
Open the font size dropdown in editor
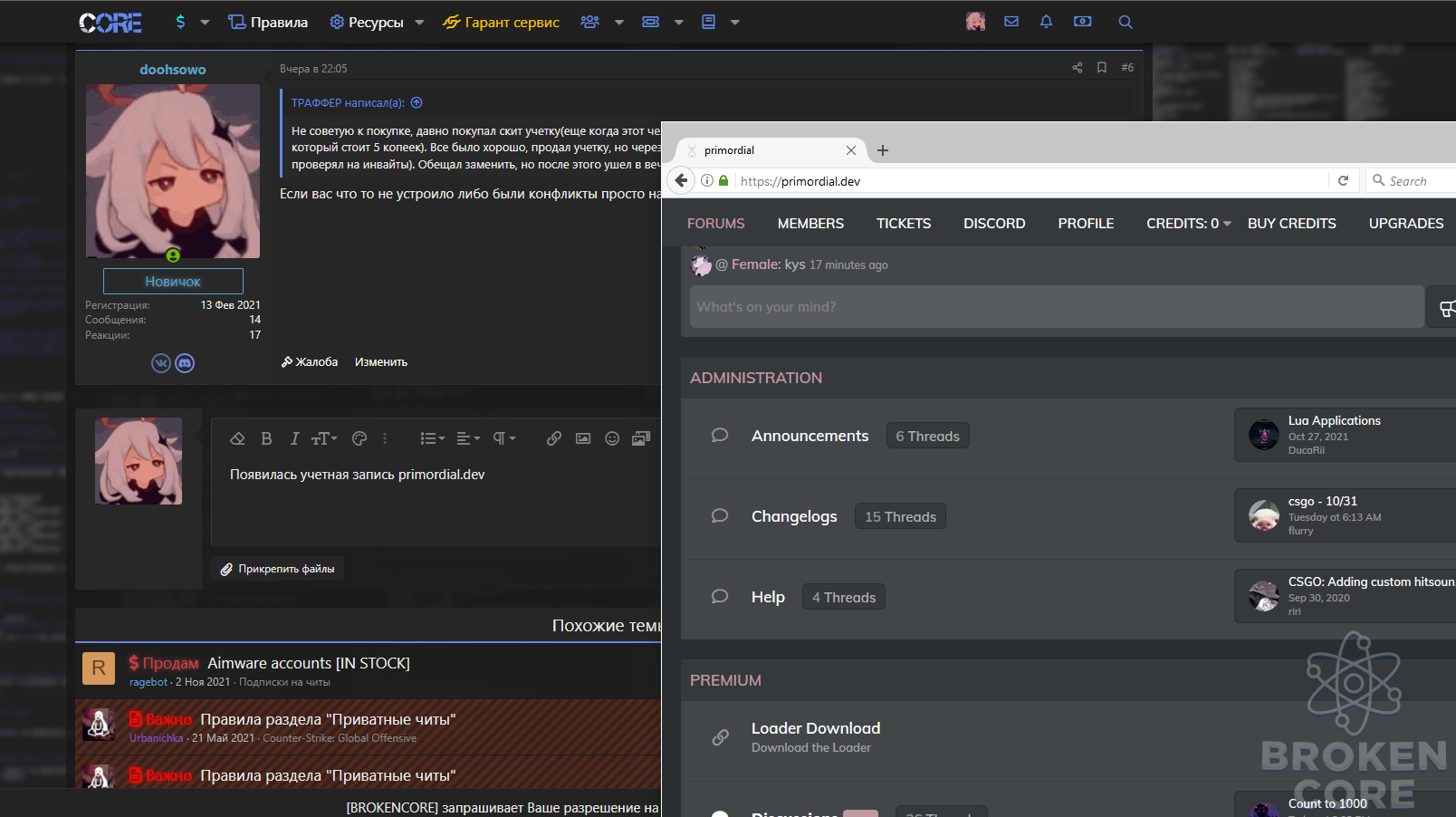click(324, 438)
